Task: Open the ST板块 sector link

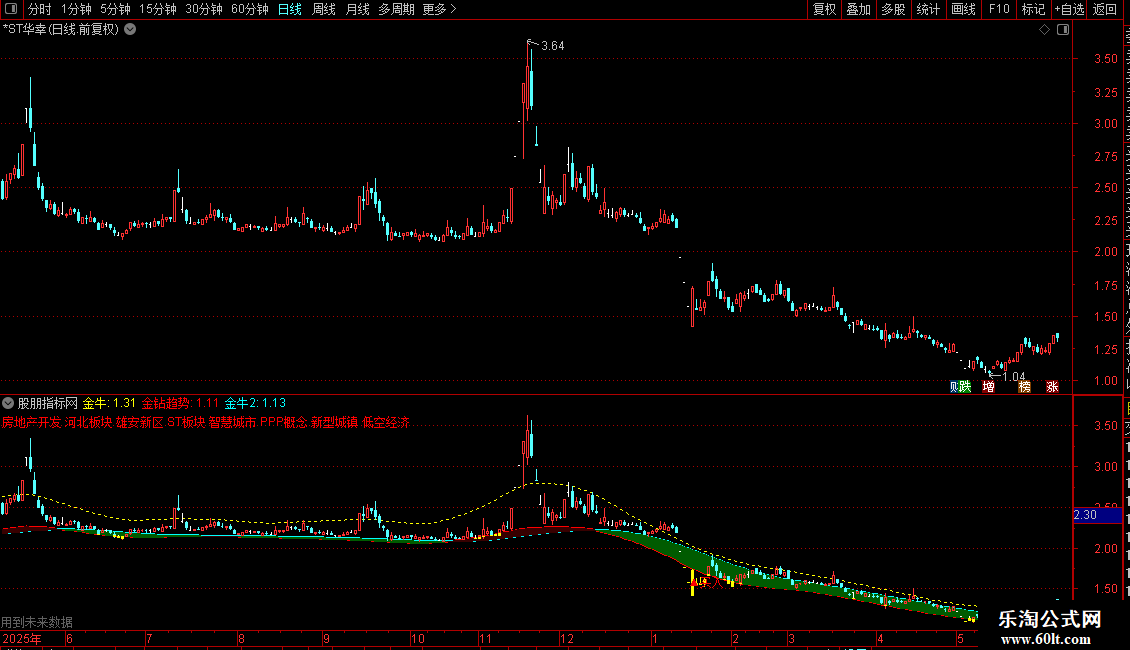Action: click(186, 422)
